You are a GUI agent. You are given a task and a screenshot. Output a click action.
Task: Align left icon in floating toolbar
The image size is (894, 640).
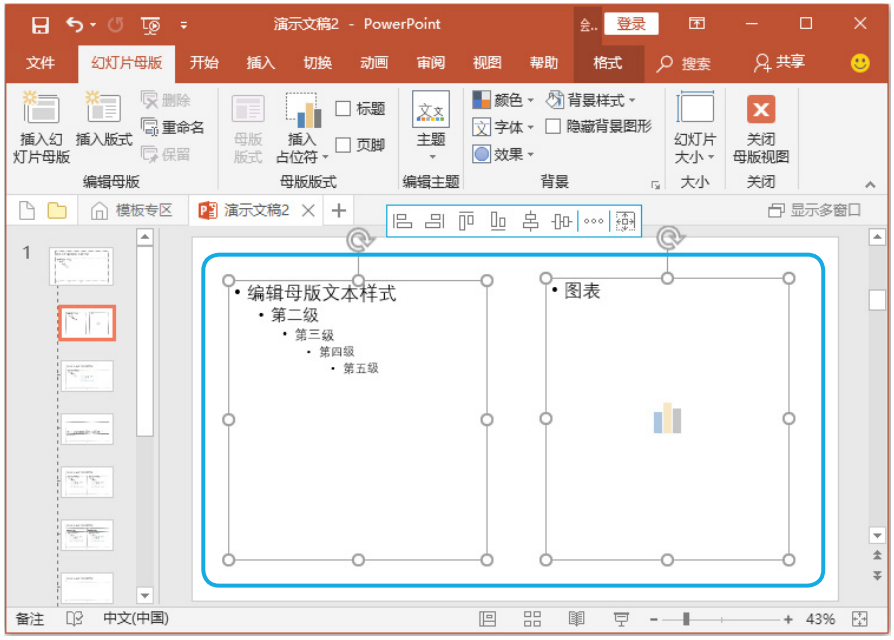point(403,221)
